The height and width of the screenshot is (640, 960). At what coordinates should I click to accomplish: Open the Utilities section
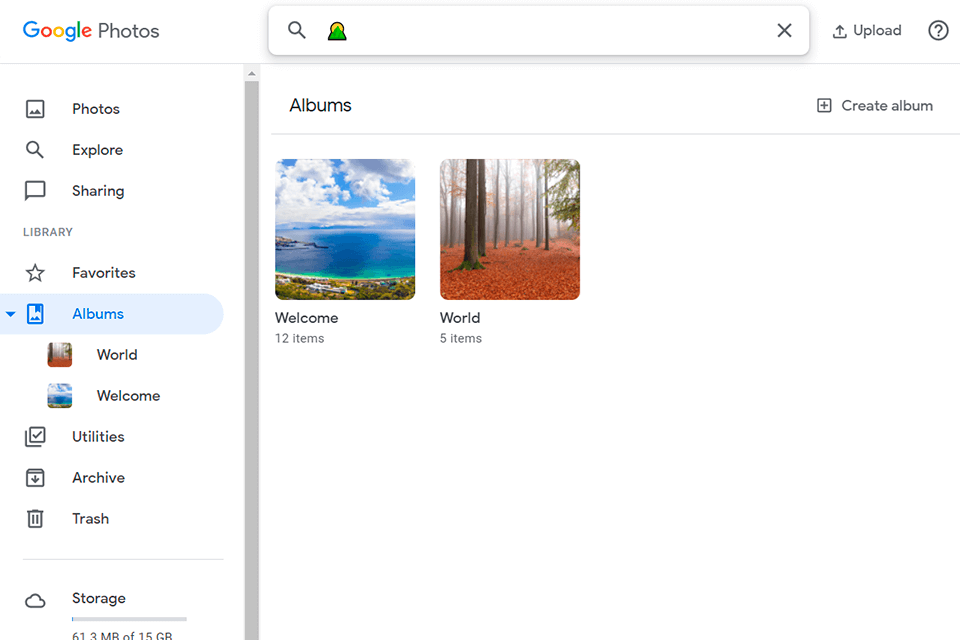99,437
